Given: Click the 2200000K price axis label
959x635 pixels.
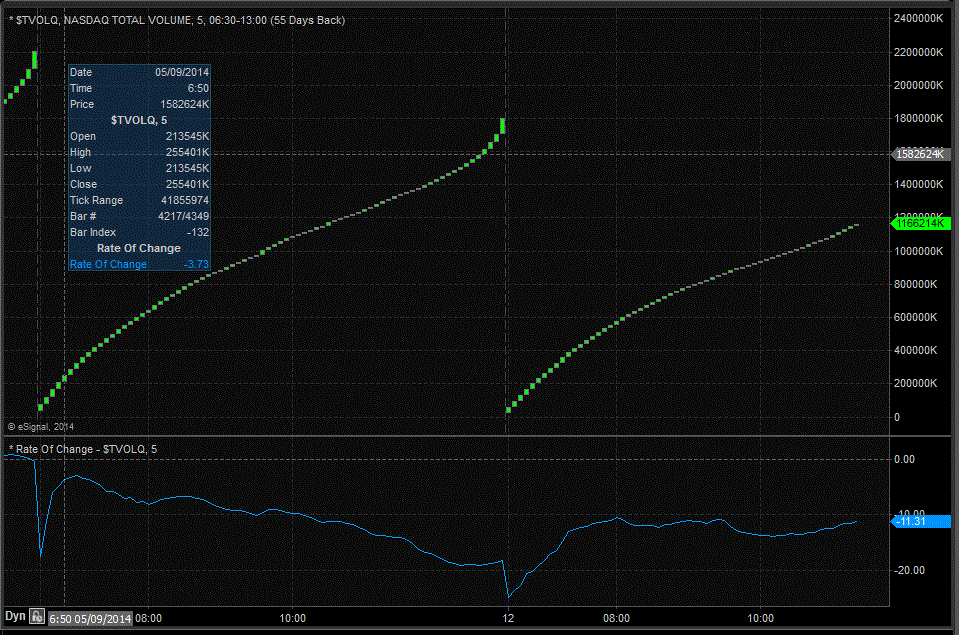Looking at the screenshot, I should click(918, 52).
